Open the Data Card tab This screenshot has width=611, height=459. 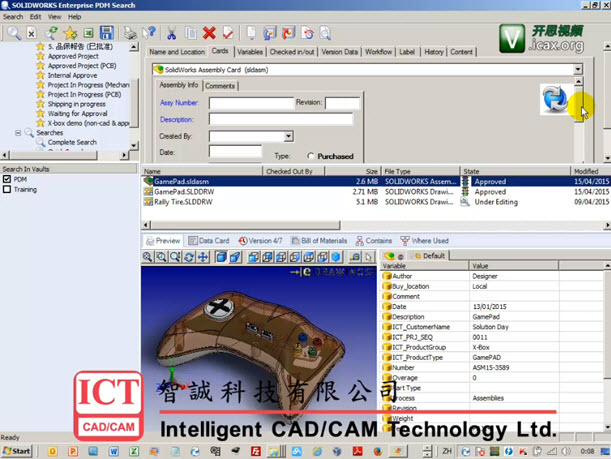coord(209,241)
